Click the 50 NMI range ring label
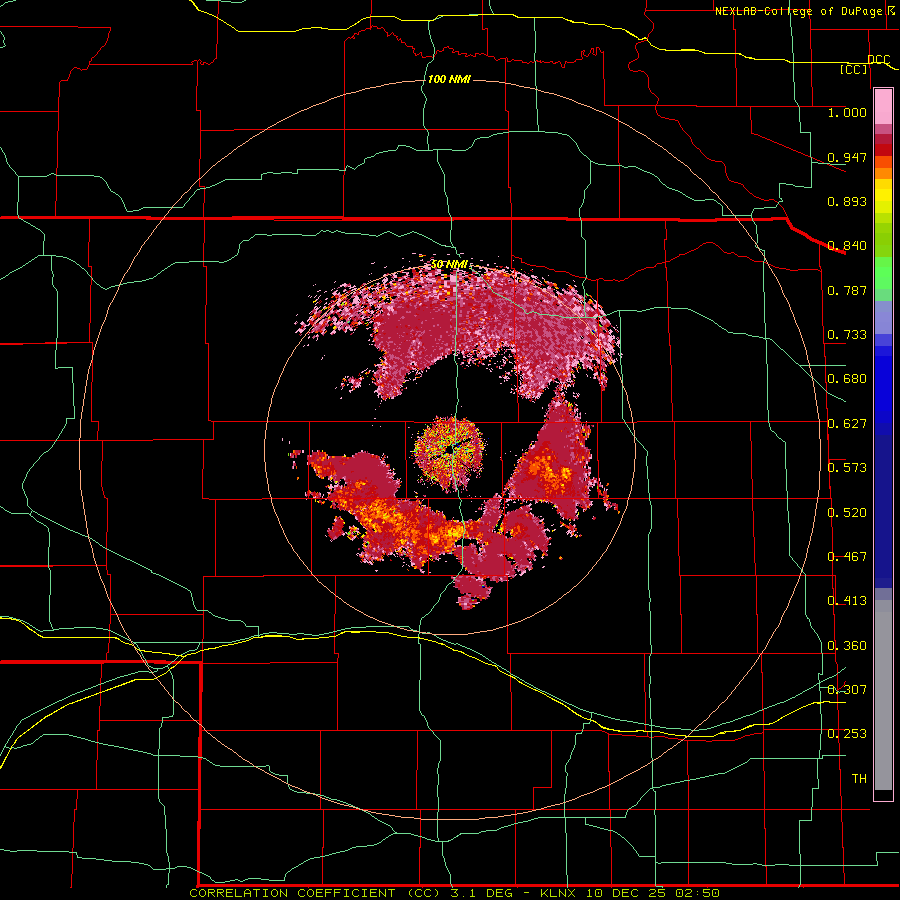900x900 pixels. tap(449, 264)
